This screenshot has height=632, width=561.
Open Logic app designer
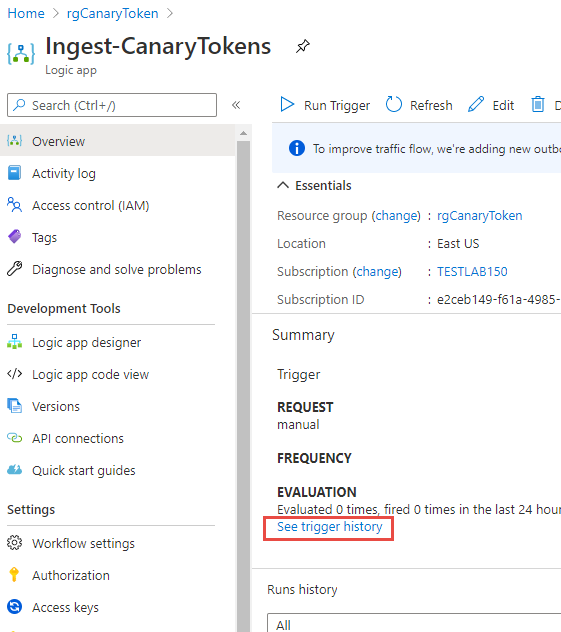(x=117, y=342)
